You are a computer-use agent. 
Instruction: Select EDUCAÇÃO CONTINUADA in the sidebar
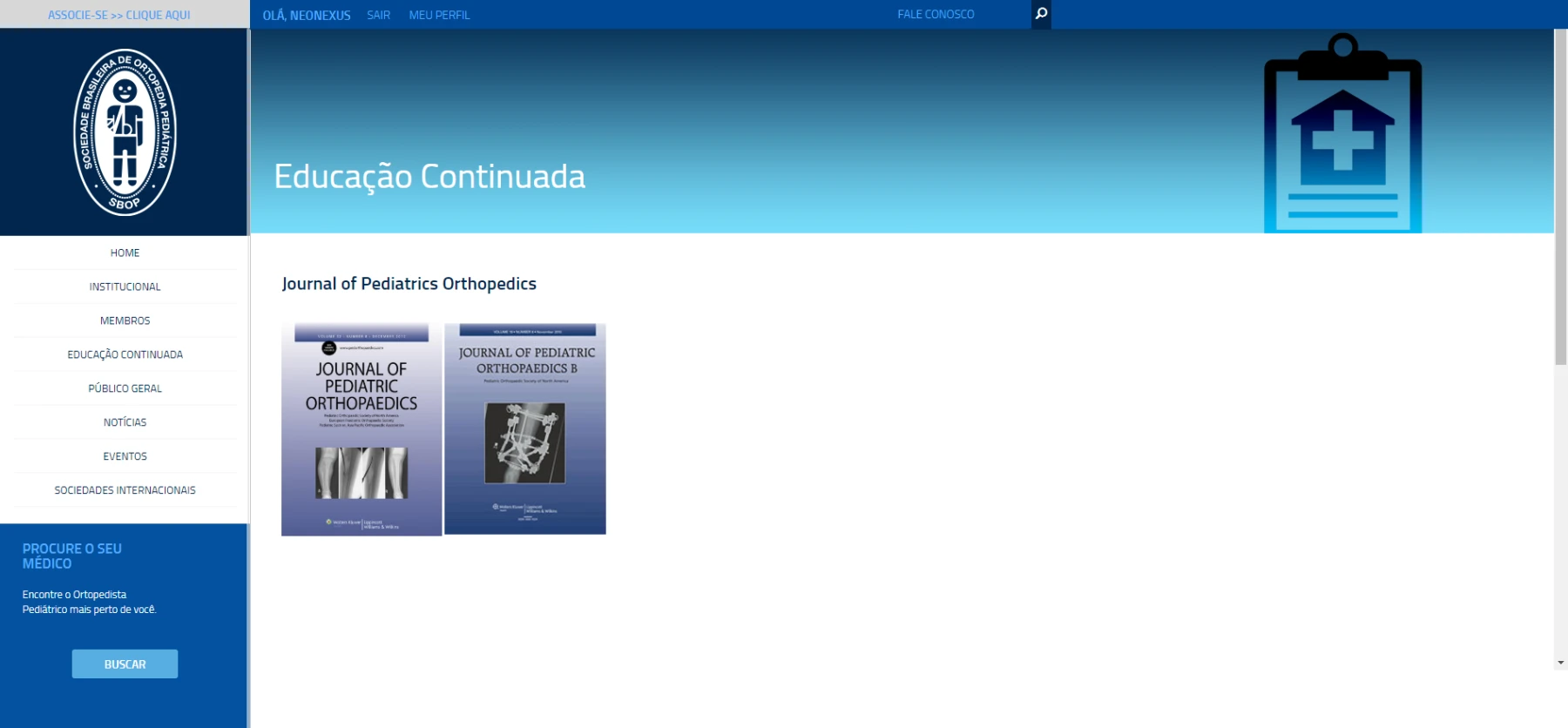125,354
